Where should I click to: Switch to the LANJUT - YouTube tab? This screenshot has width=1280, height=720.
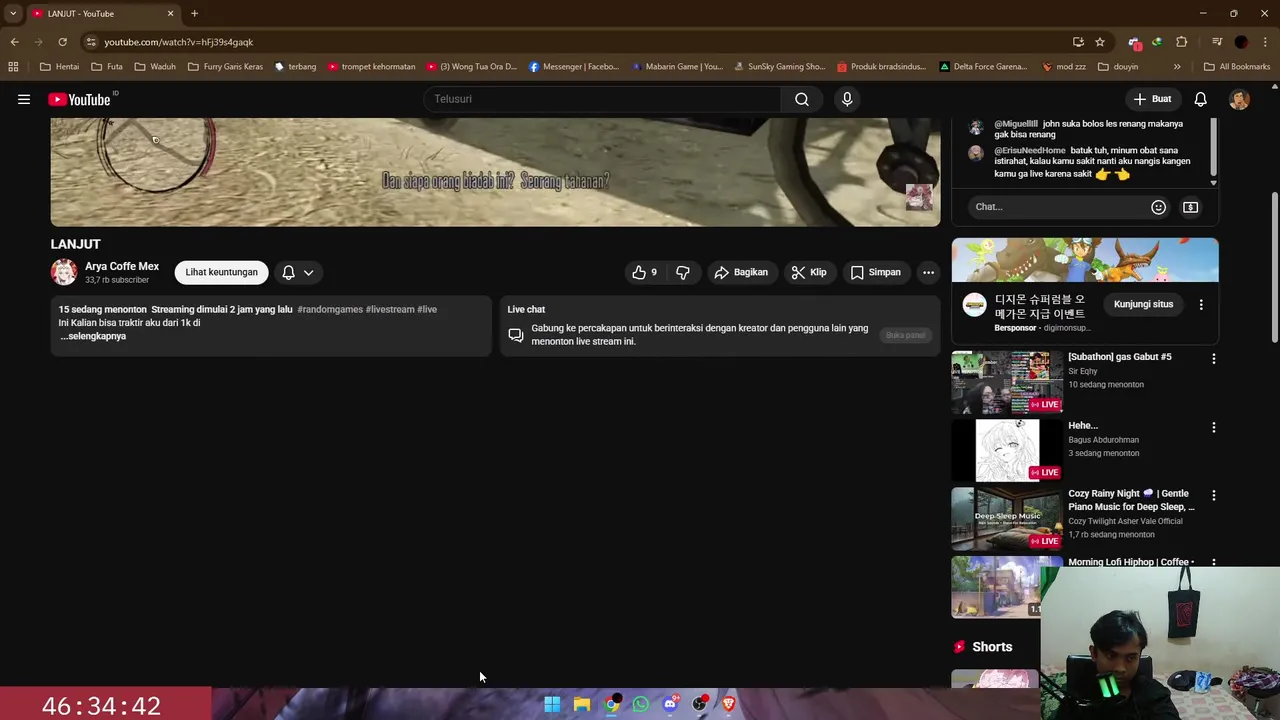pyautogui.click(x=100, y=14)
